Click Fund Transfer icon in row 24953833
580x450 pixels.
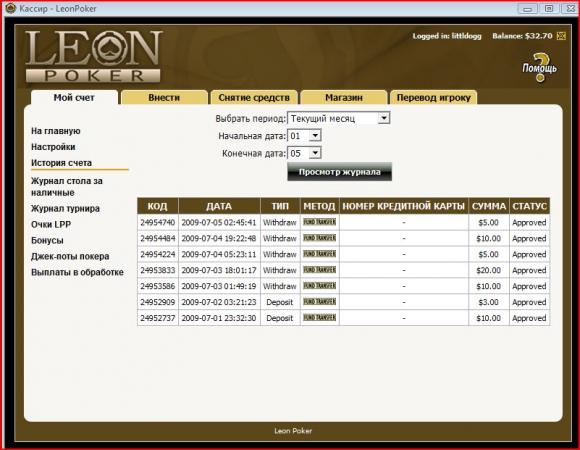click(x=319, y=270)
